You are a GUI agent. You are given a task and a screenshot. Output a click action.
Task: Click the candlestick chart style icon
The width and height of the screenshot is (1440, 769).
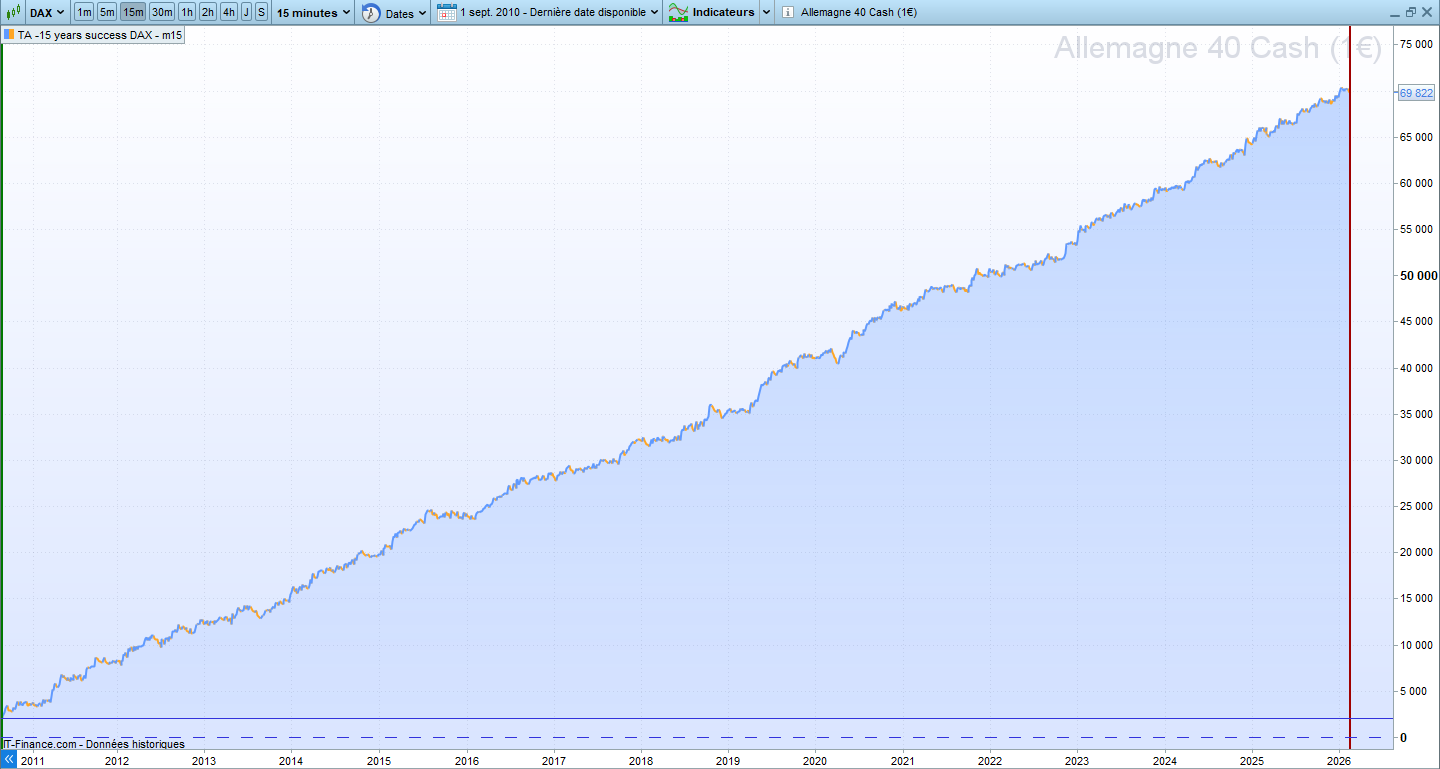pos(14,13)
